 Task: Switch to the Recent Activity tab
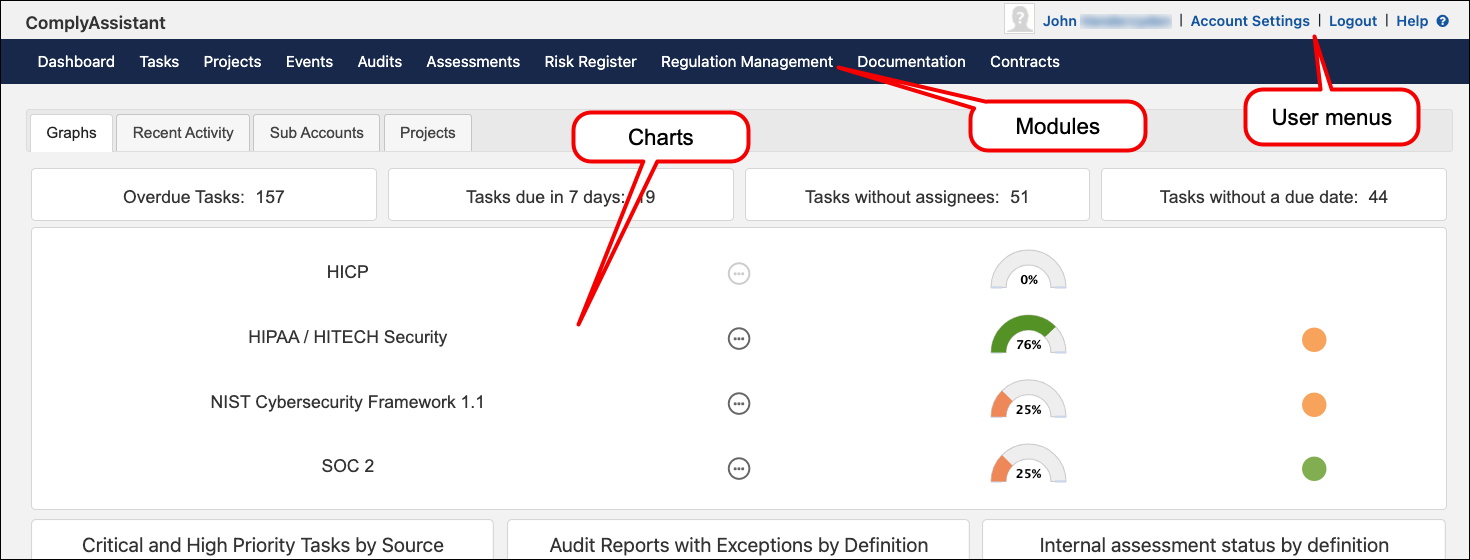[183, 133]
